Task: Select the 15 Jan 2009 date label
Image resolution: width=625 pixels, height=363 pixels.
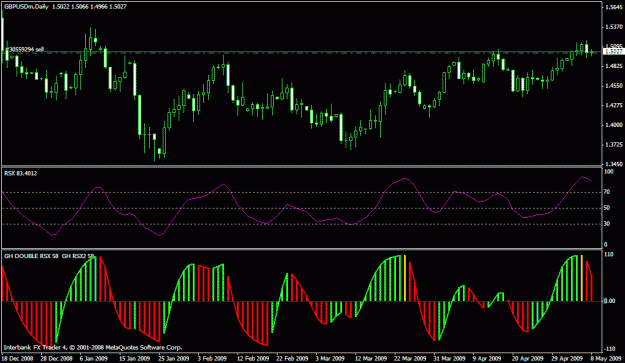Action: click(134, 358)
